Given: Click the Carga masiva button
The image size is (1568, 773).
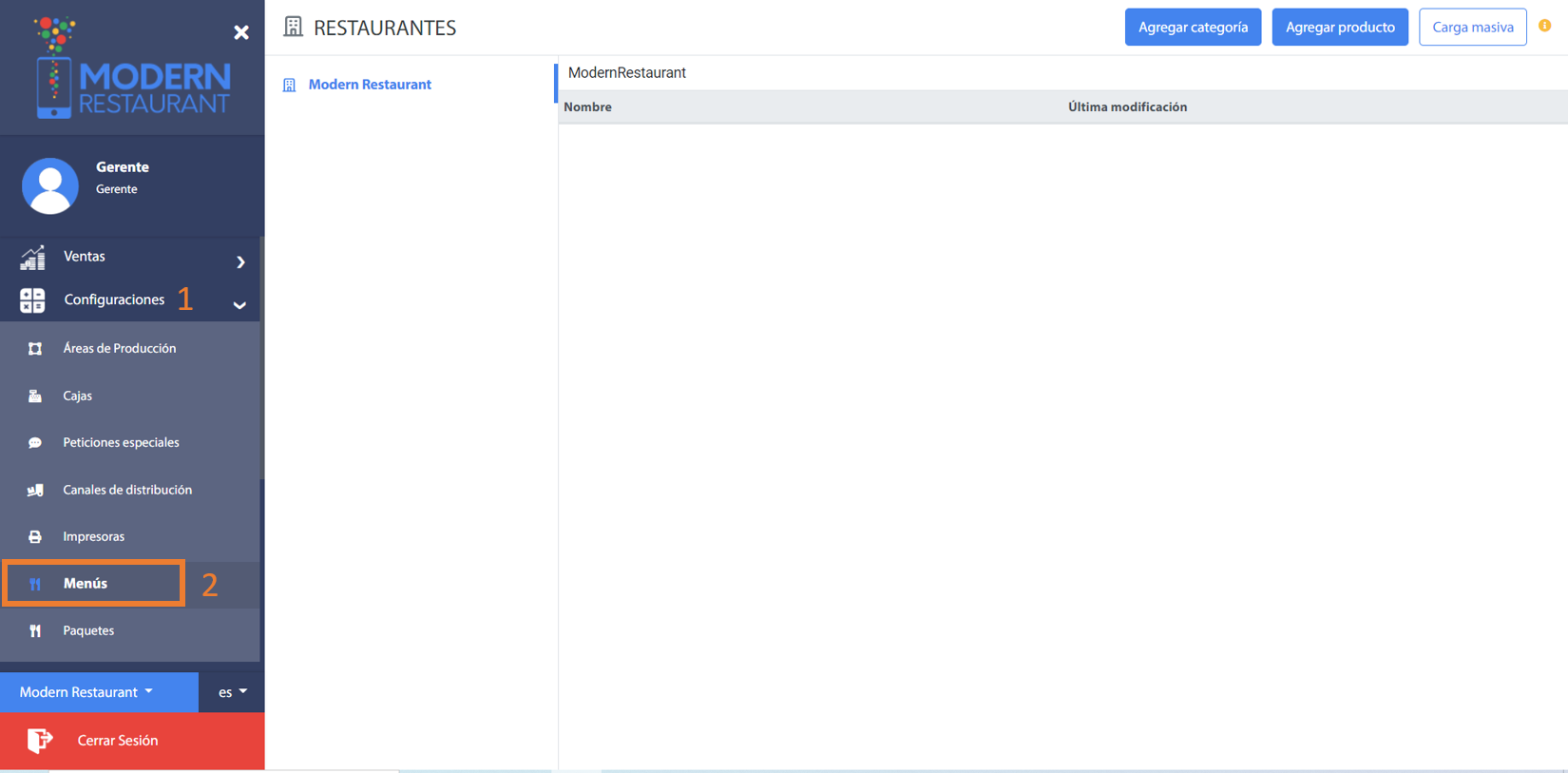Looking at the screenshot, I should pyautogui.click(x=1472, y=27).
